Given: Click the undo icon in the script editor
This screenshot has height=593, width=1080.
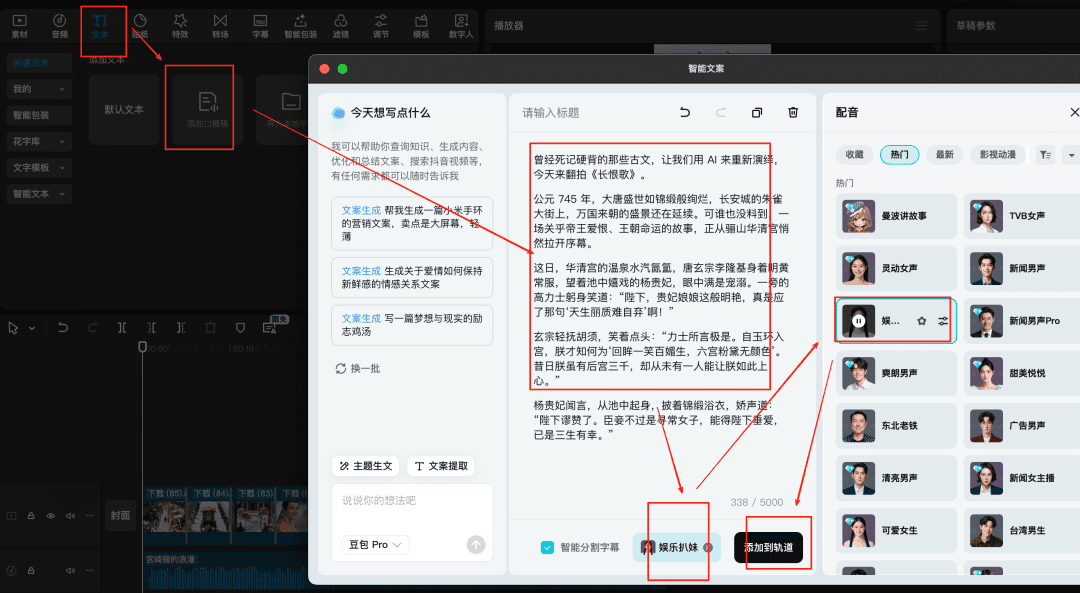Looking at the screenshot, I should pos(685,113).
